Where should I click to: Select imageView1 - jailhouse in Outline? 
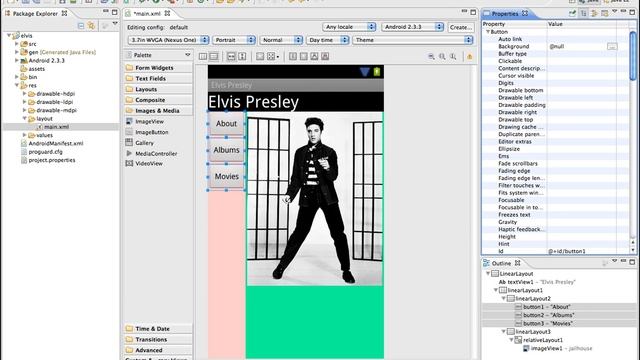click(x=562, y=348)
